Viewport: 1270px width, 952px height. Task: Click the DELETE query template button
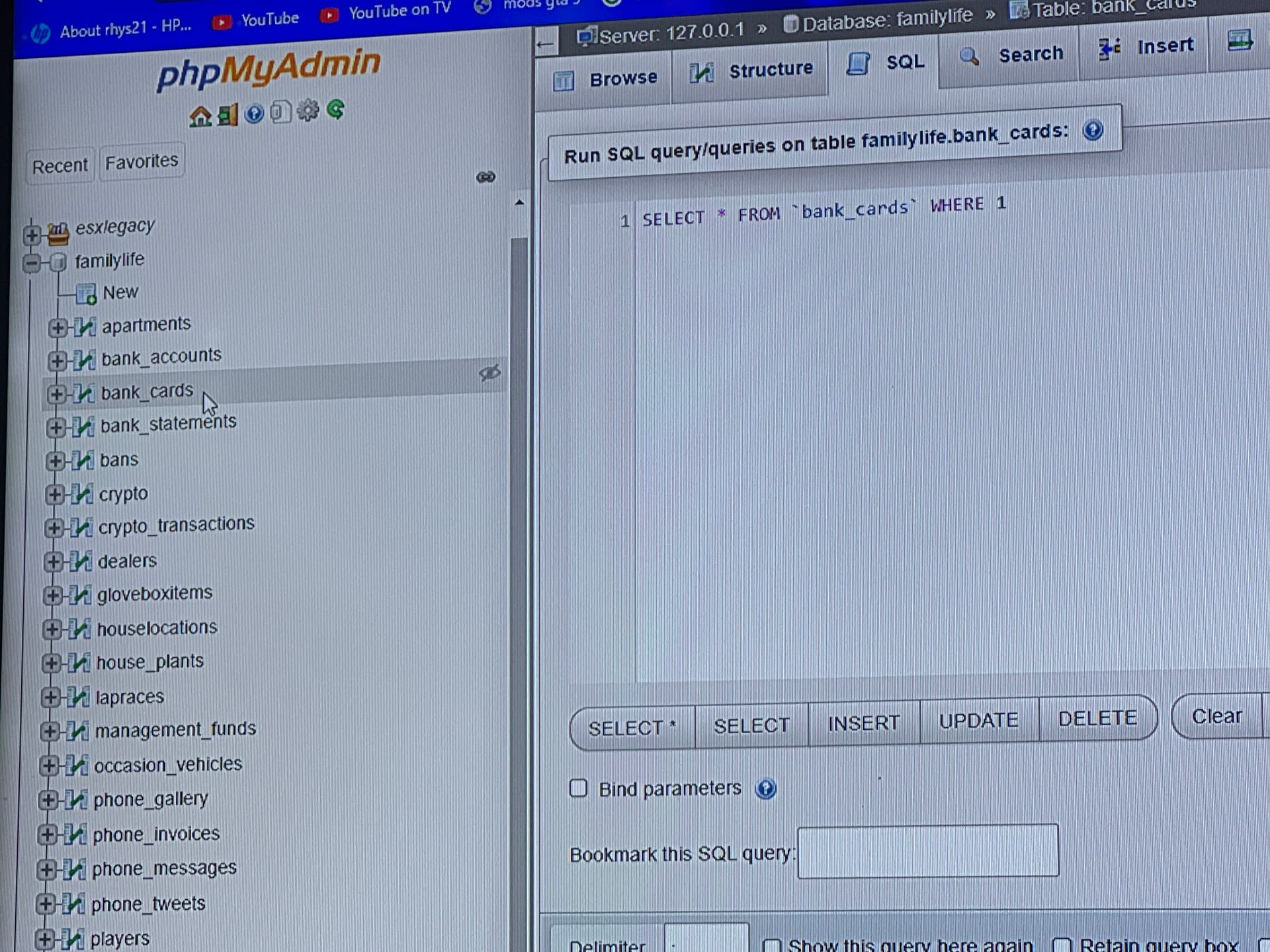[x=1098, y=718]
